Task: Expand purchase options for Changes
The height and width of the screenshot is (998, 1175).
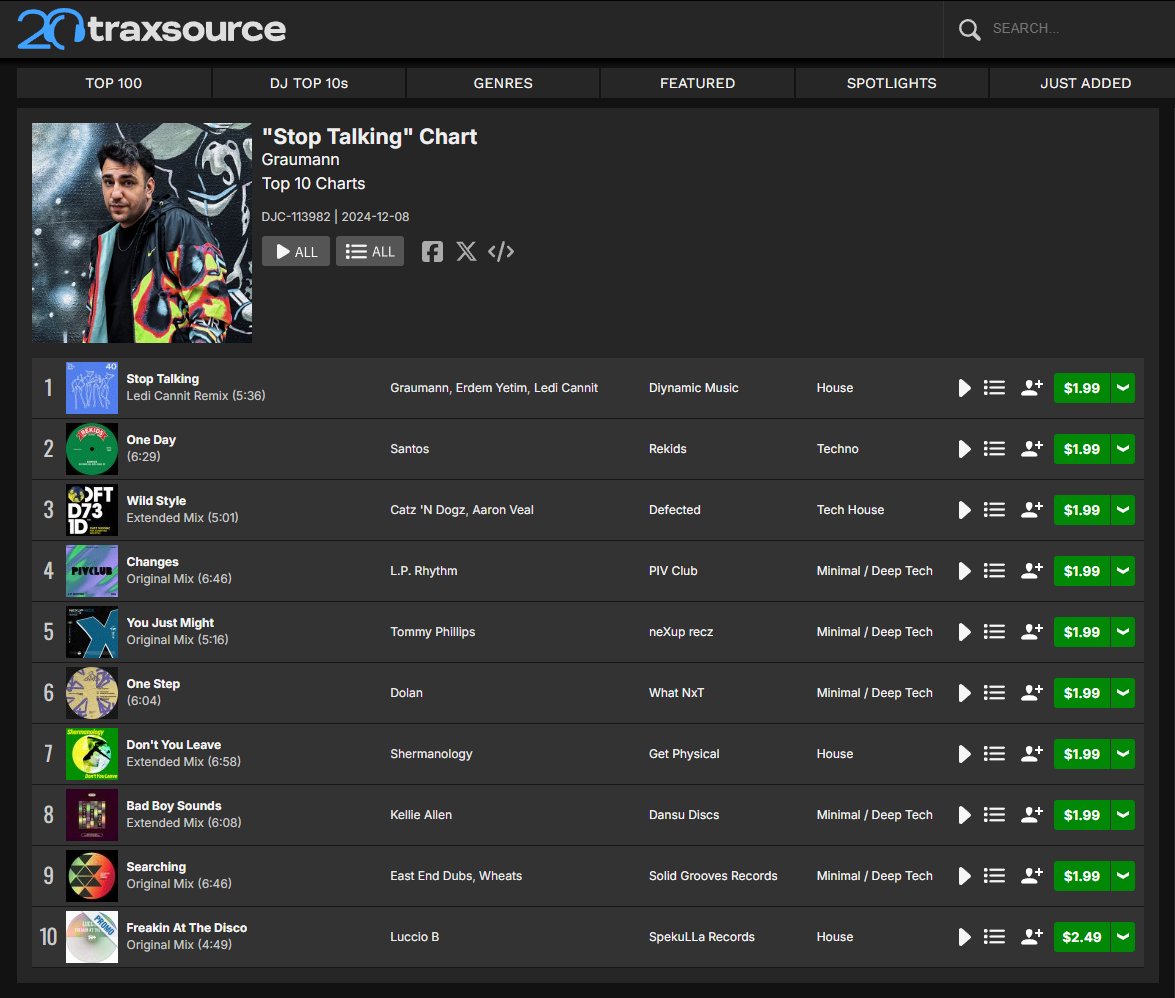Action: [1123, 571]
